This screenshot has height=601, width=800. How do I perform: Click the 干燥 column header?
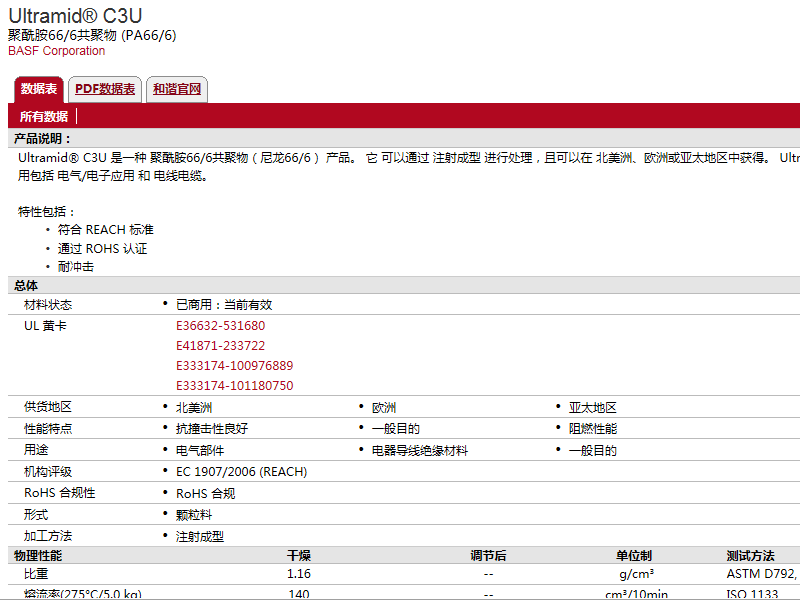coord(299,556)
